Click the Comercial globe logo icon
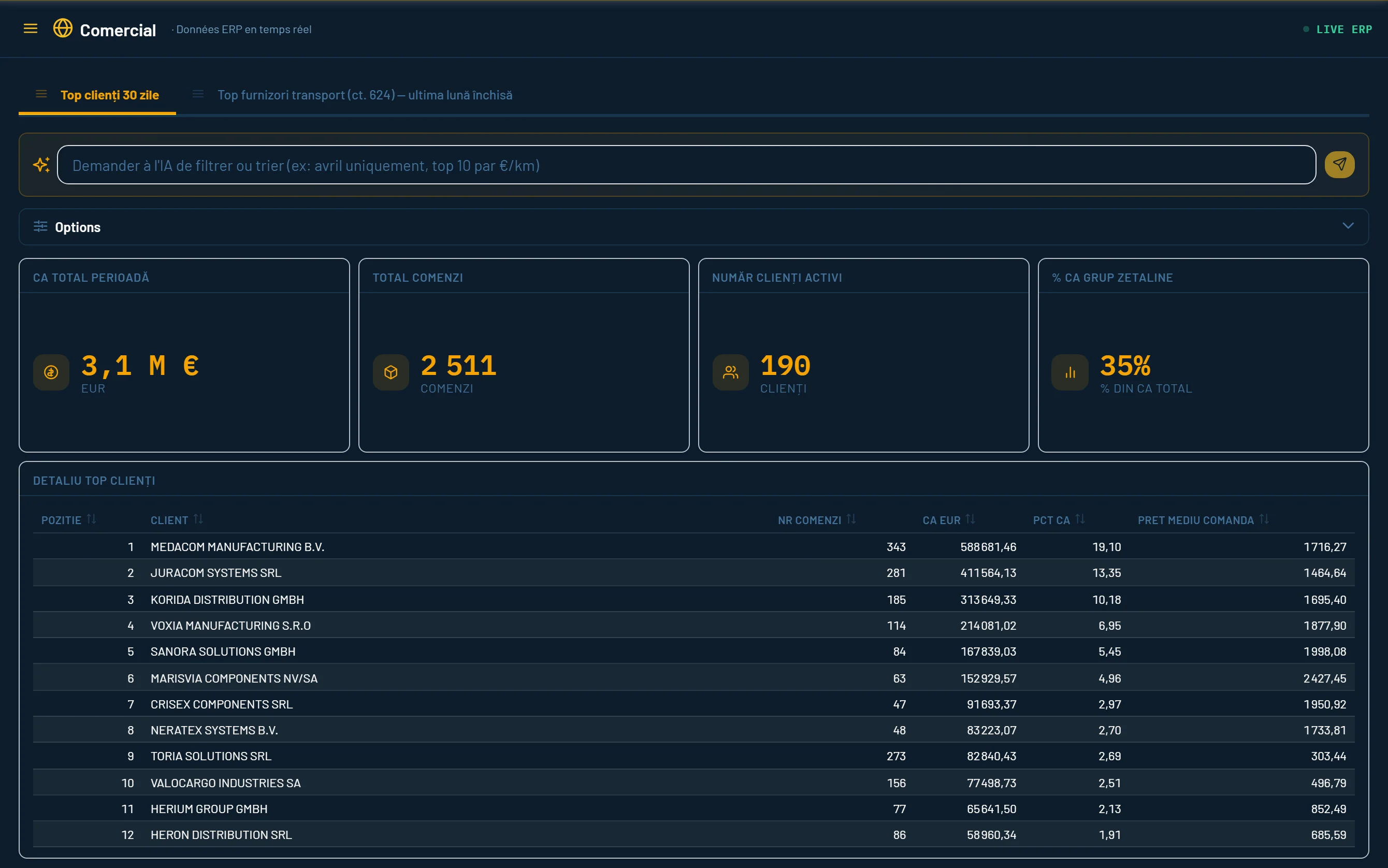 [x=63, y=28]
